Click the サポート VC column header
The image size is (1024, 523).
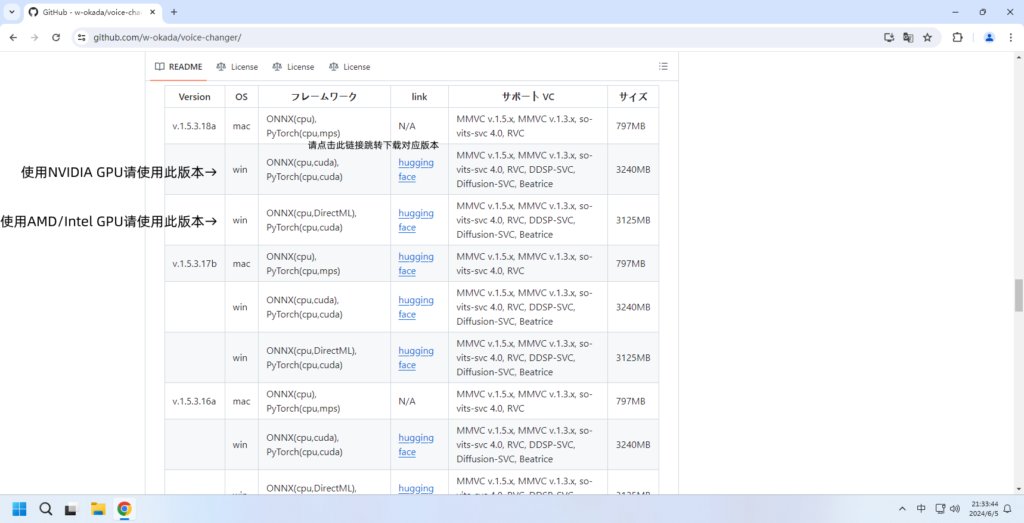(x=528, y=97)
